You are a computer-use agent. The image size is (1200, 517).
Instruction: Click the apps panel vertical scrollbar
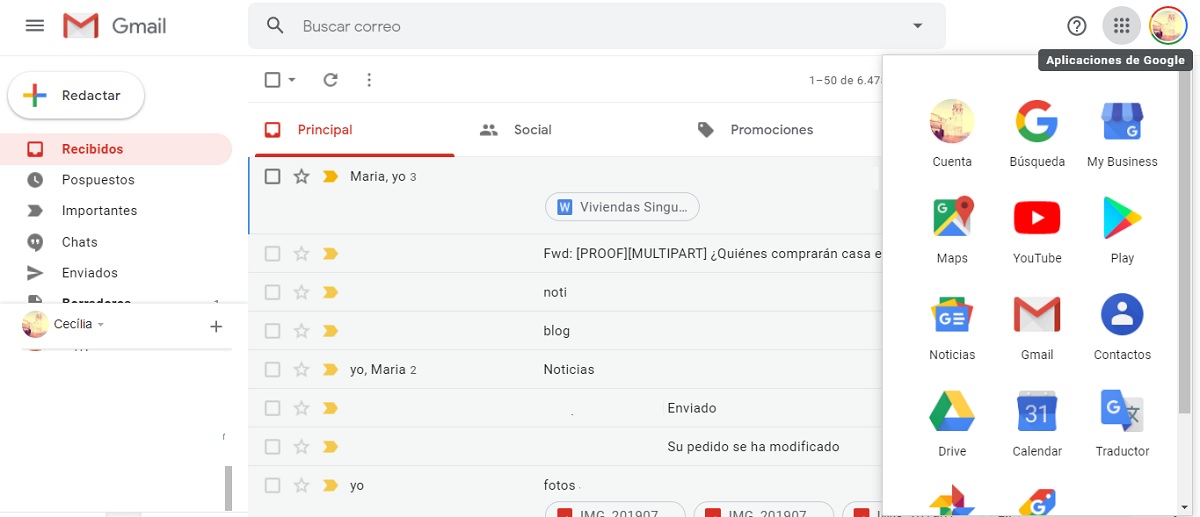point(1185,240)
